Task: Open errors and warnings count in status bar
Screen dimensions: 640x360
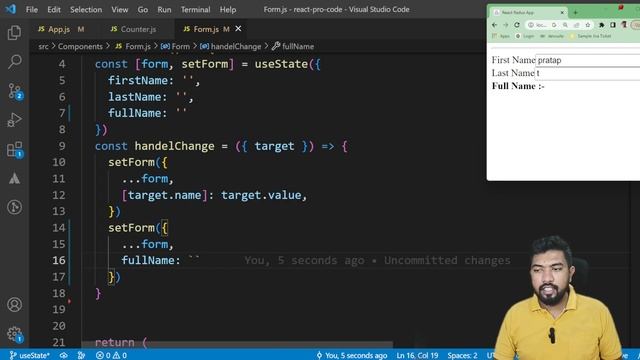Action: click(x=111, y=355)
